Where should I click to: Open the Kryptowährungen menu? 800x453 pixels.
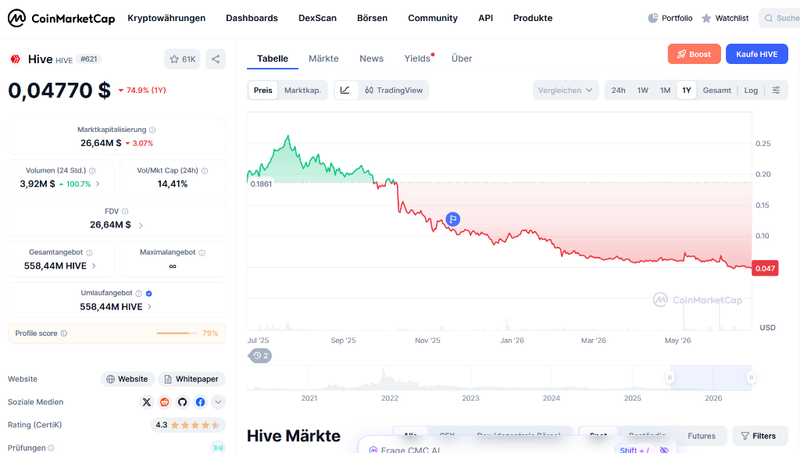pos(166,18)
